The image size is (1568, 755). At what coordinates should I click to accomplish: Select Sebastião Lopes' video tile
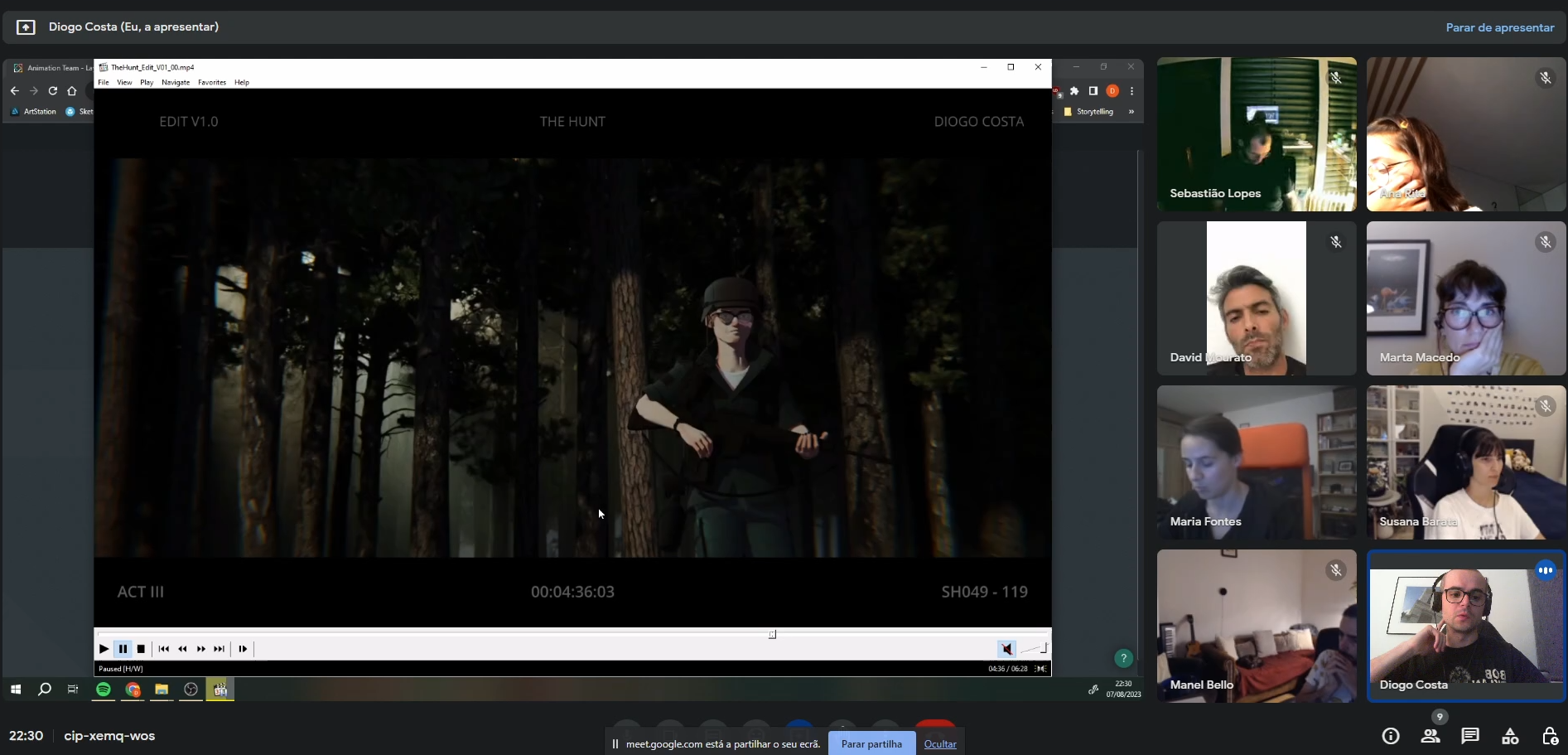[1257, 134]
